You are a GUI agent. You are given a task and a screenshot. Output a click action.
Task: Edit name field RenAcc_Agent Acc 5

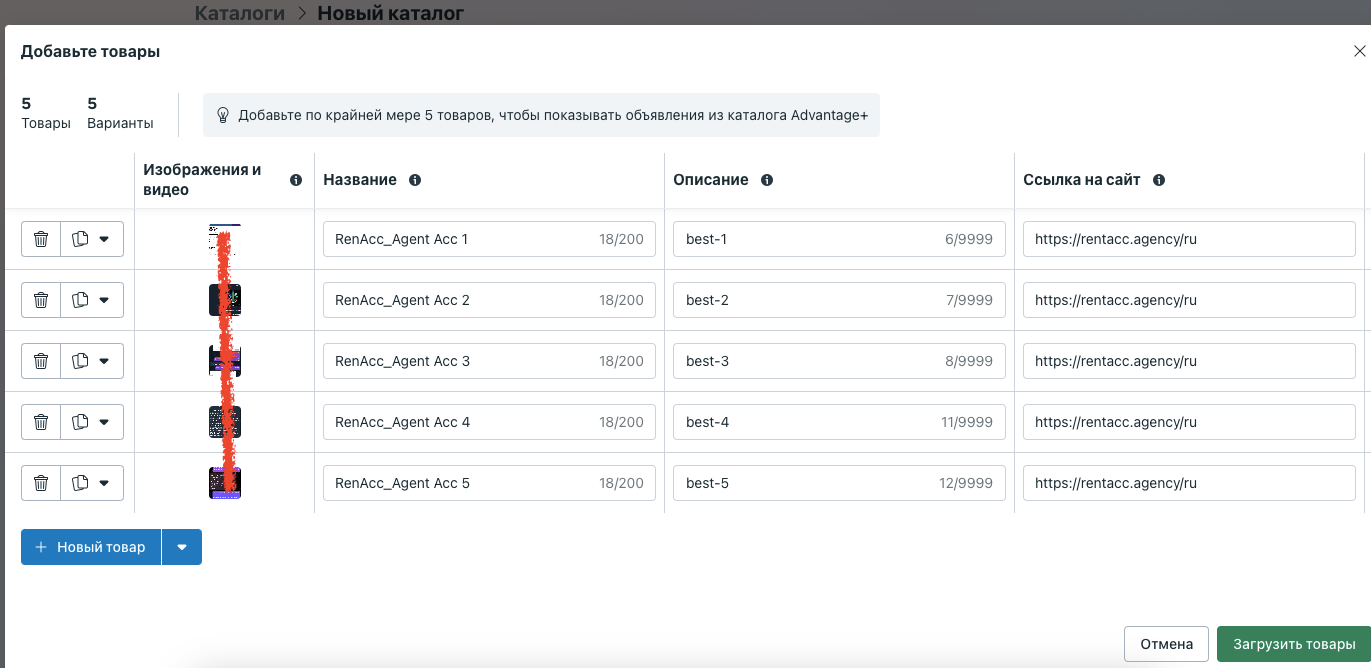point(489,483)
